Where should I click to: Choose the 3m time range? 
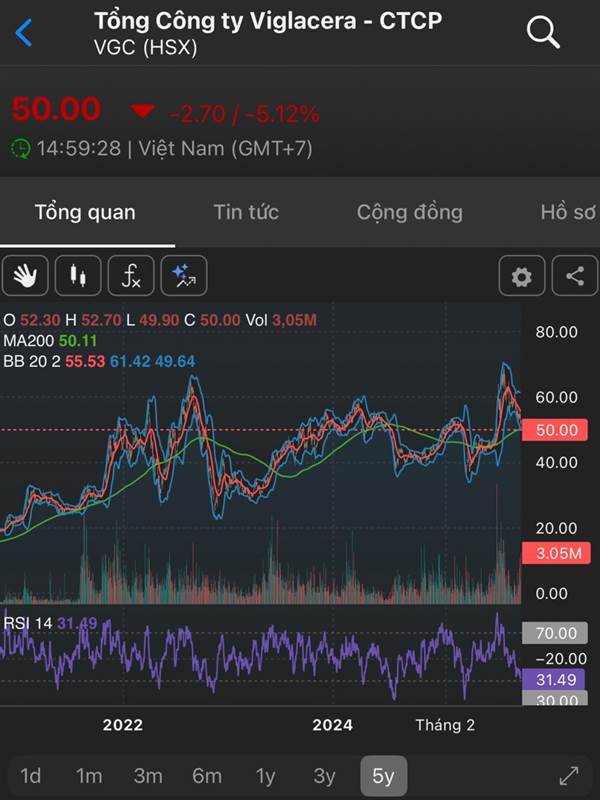pos(148,776)
